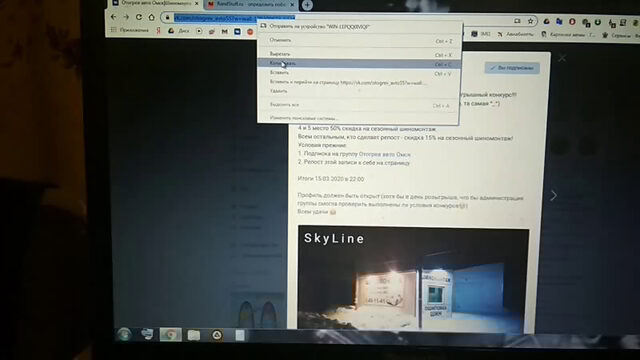The height and width of the screenshot is (360, 640).
Task: Bookmark page with the star icon
Action: (x=530, y=21)
